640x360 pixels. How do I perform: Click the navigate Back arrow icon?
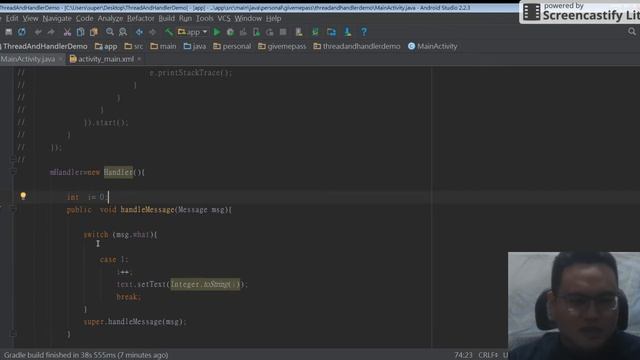coord(139,32)
